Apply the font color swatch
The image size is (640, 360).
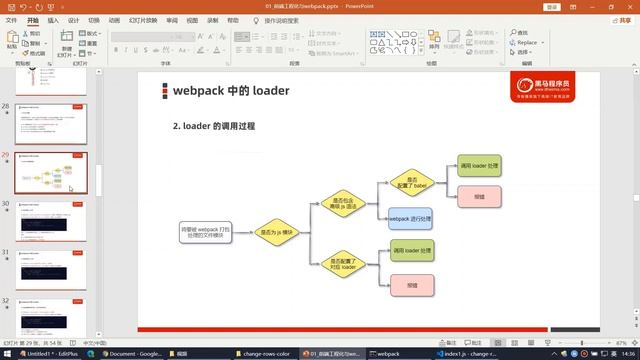click(217, 50)
